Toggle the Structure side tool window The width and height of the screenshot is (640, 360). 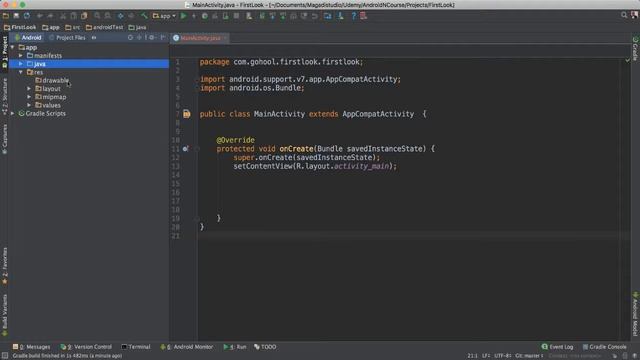coord(4,96)
